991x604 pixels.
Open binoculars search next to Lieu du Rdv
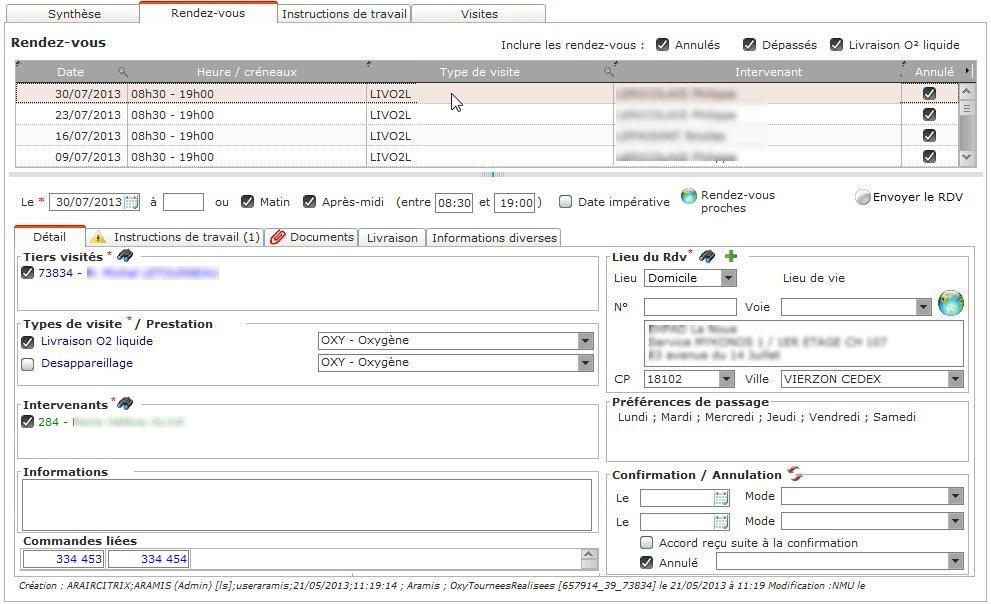pos(707,256)
